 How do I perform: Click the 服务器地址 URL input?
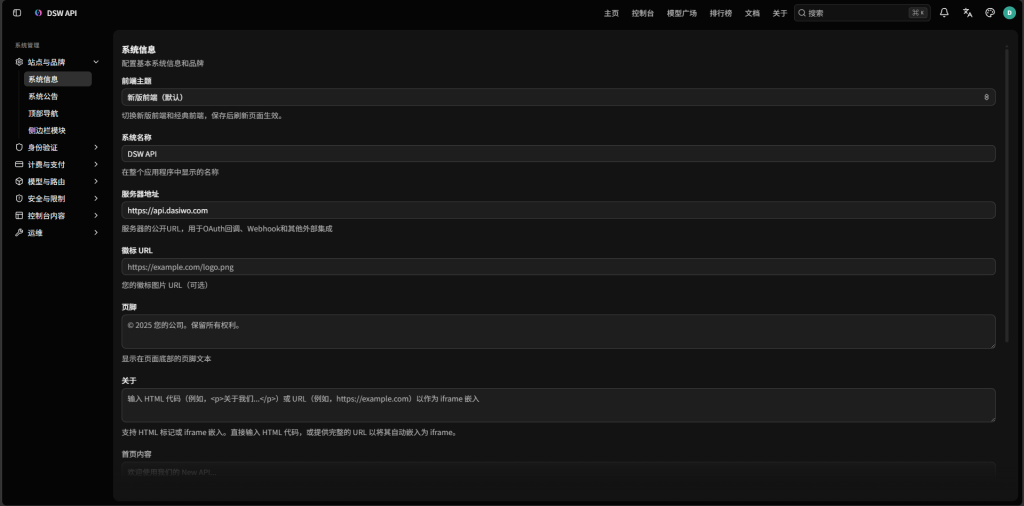pos(558,210)
